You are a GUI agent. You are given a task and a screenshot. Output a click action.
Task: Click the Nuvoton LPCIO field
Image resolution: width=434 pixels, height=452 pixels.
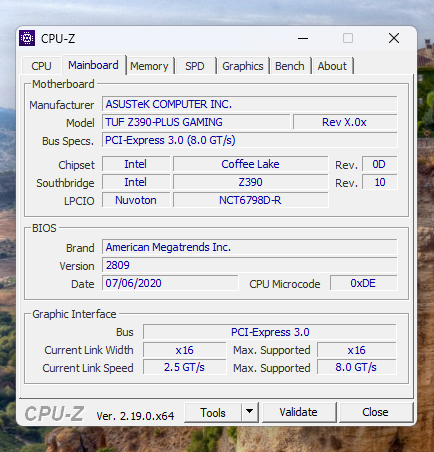(136, 200)
